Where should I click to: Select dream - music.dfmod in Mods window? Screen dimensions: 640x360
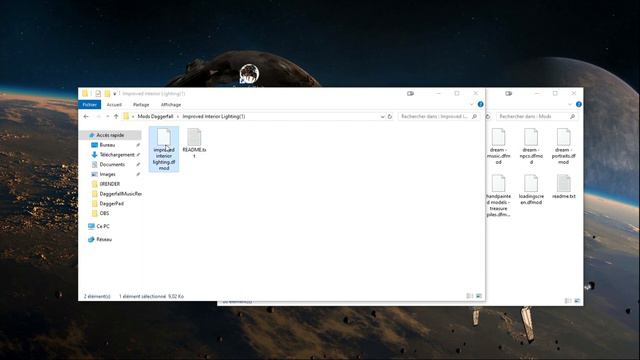tap(498, 146)
